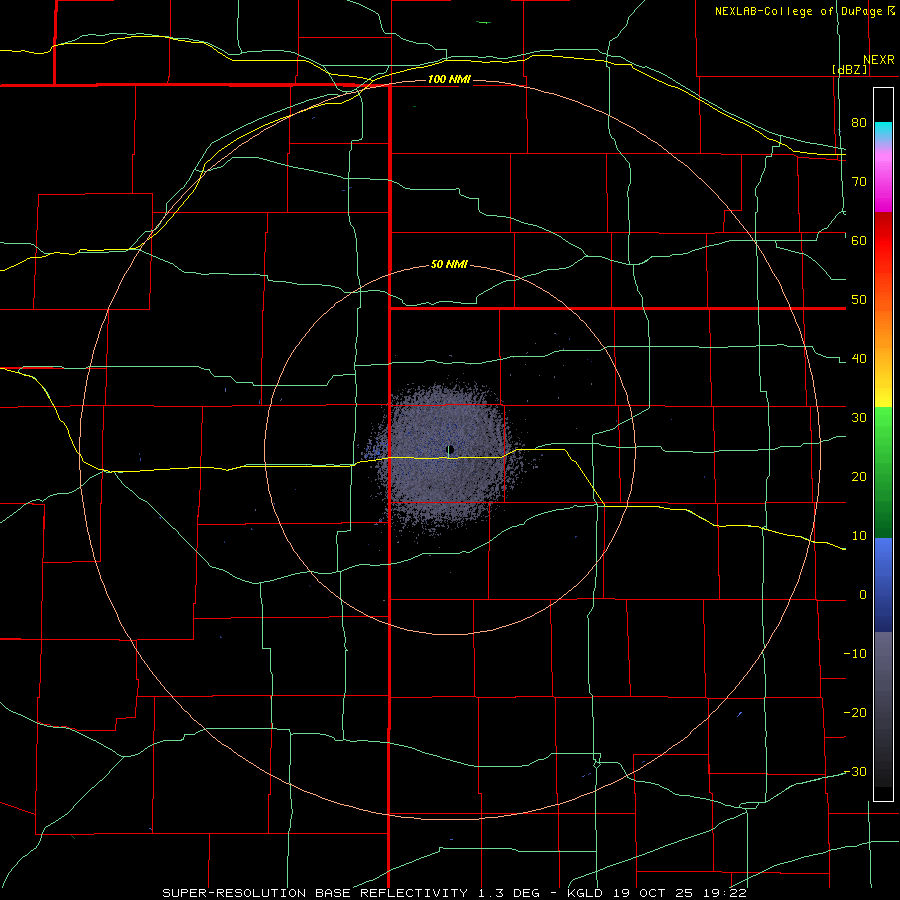The height and width of the screenshot is (900, 900).
Task: Click the blue band of the color scale
Action: coord(883,584)
